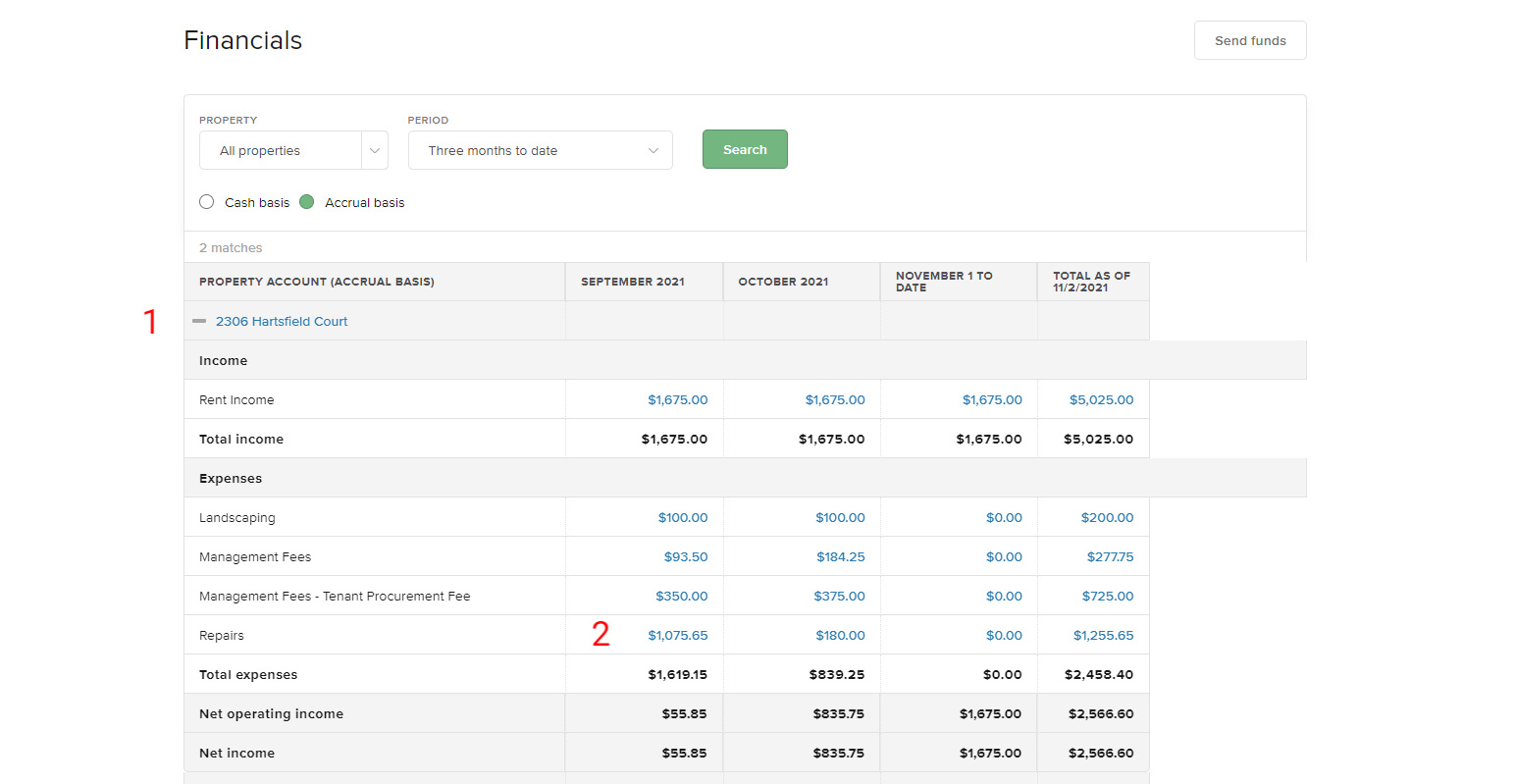Open October Repairs amount $180.00
This screenshot has height=784, width=1515.
(841, 635)
